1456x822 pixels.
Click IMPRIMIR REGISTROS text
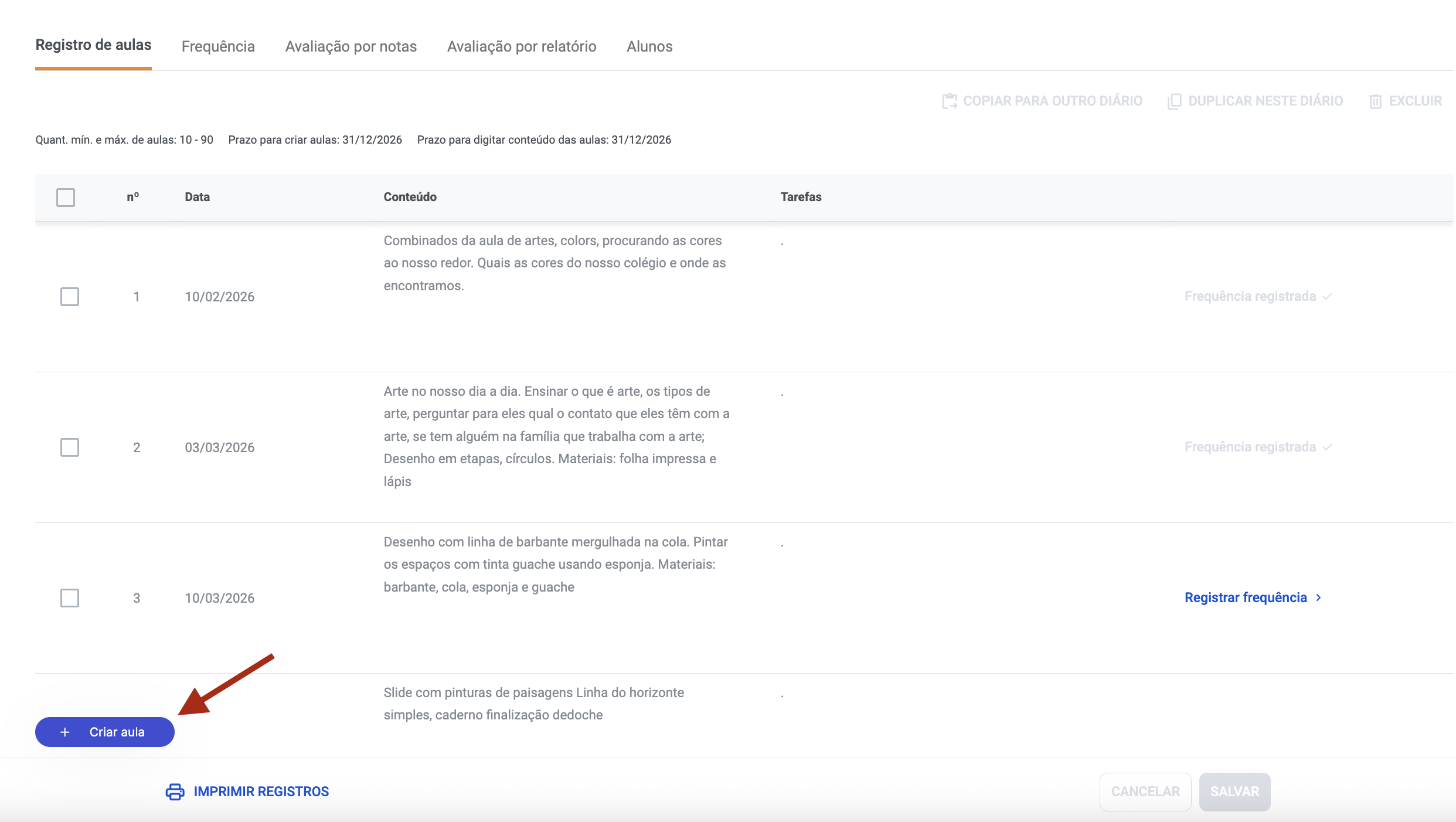[261, 792]
